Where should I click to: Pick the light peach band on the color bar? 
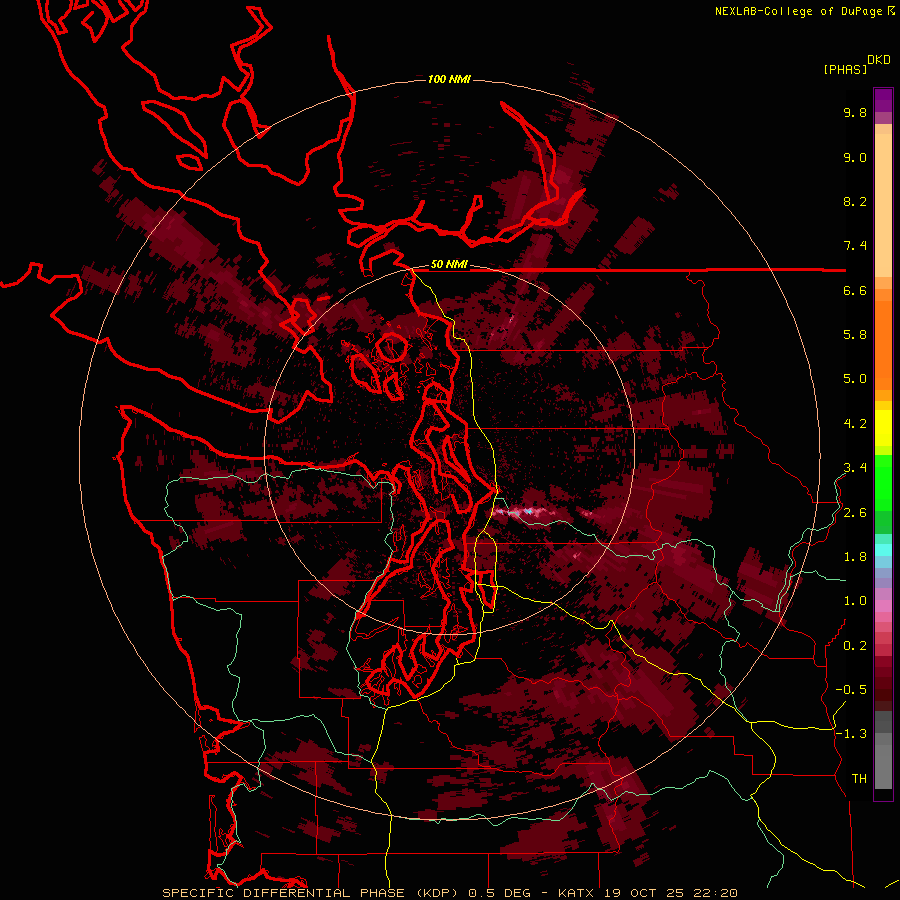(x=883, y=205)
